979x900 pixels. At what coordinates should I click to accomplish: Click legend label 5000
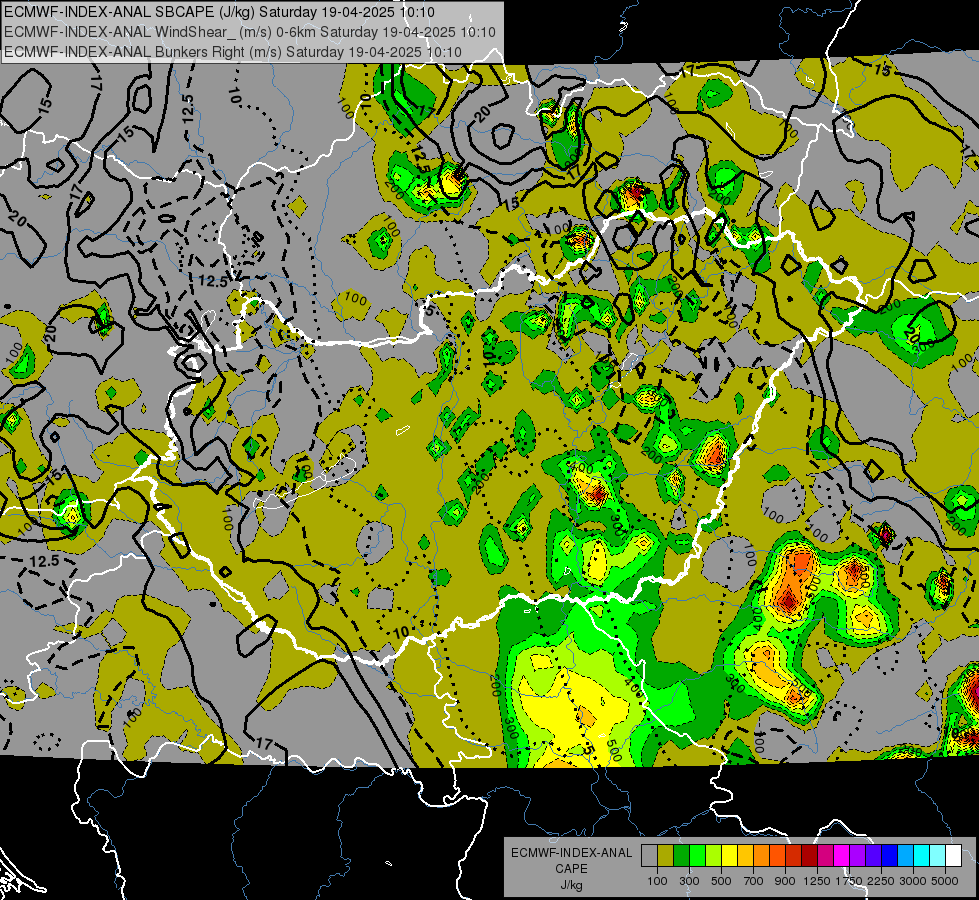(945, 881)
